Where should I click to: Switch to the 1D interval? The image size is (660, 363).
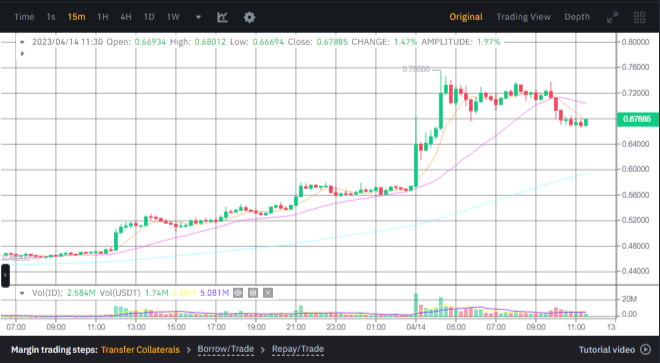click(x=149, y=17)
